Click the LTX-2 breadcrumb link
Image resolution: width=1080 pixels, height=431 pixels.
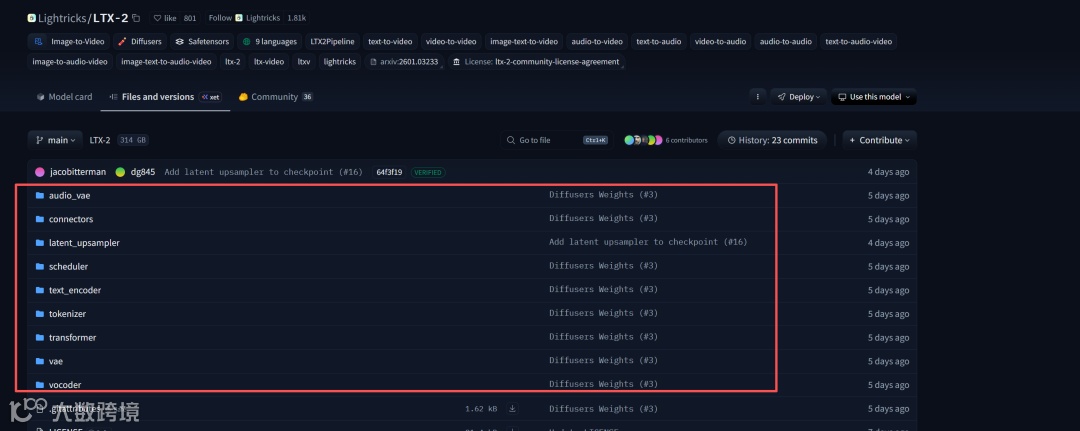point(100,140)
